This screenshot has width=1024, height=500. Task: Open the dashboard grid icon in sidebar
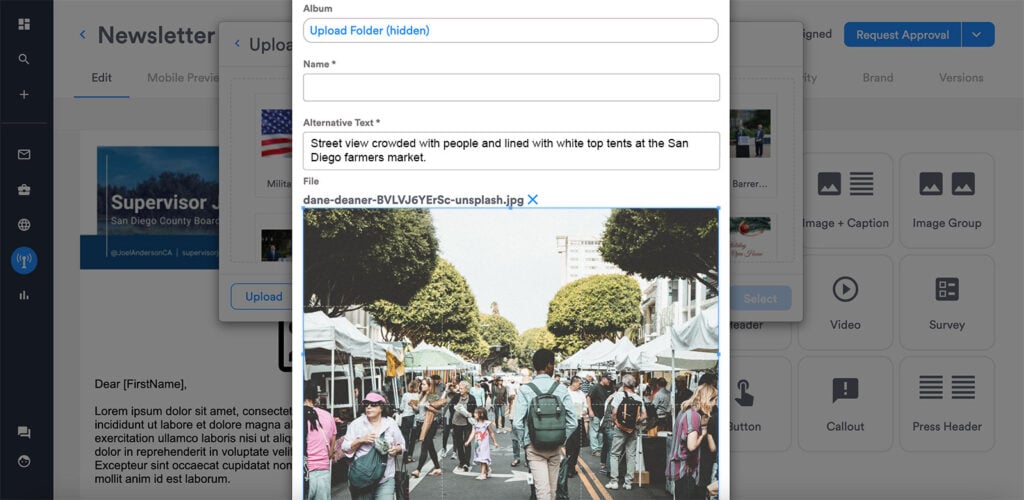click(24, 24)
